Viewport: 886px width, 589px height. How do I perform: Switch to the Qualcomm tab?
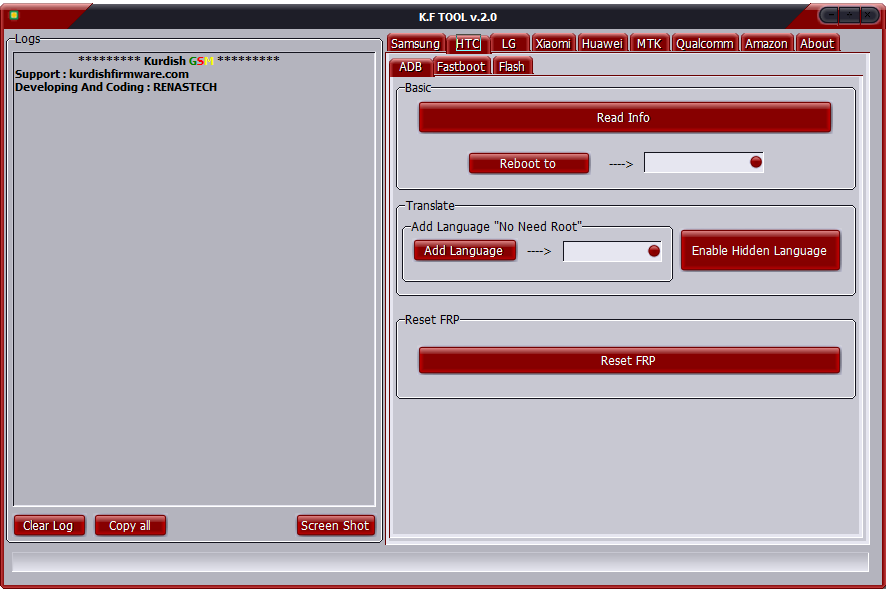705,44
